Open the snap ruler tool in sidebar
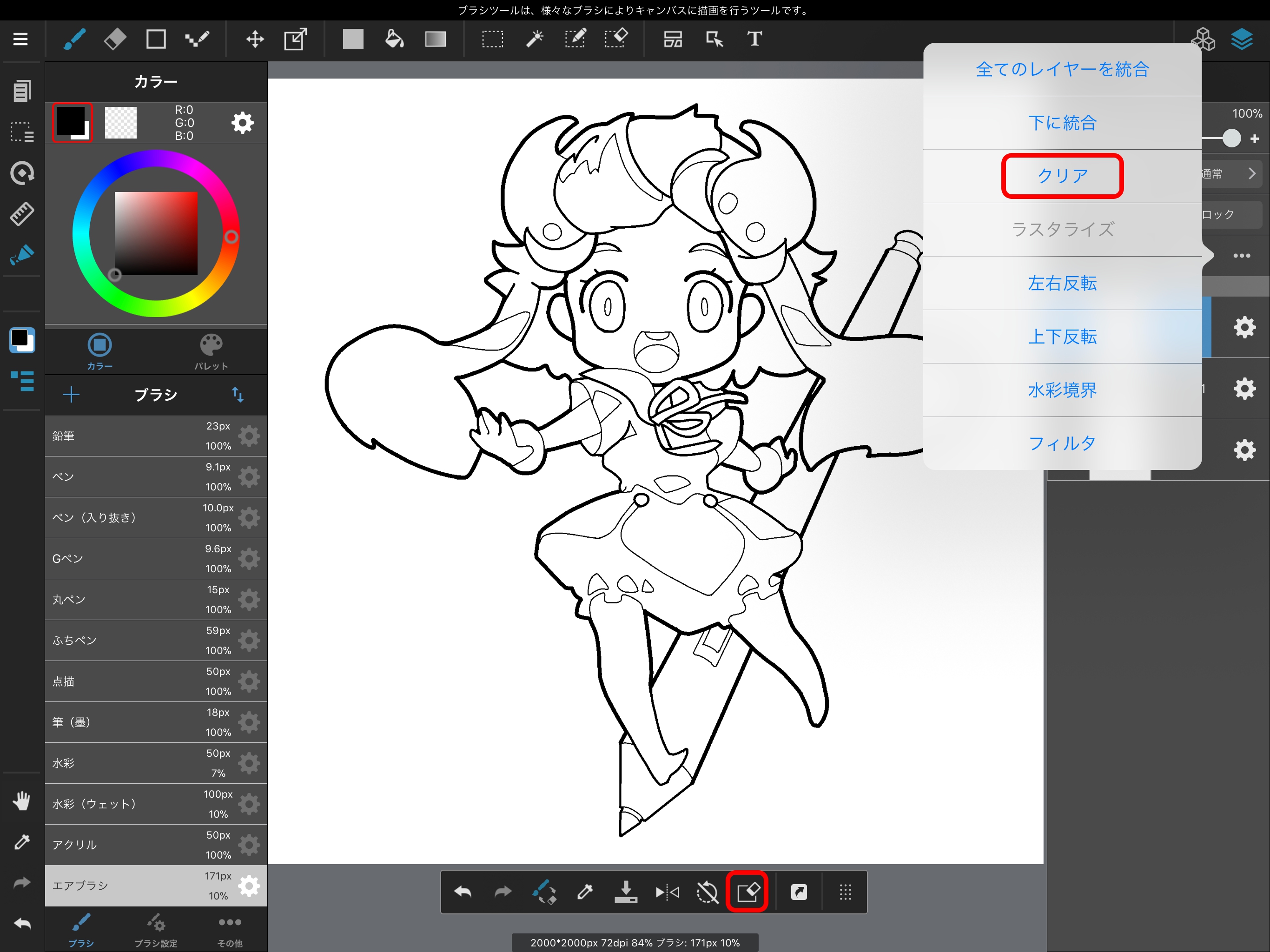Viewport: 1270px width, 952px height. point(22,214)
